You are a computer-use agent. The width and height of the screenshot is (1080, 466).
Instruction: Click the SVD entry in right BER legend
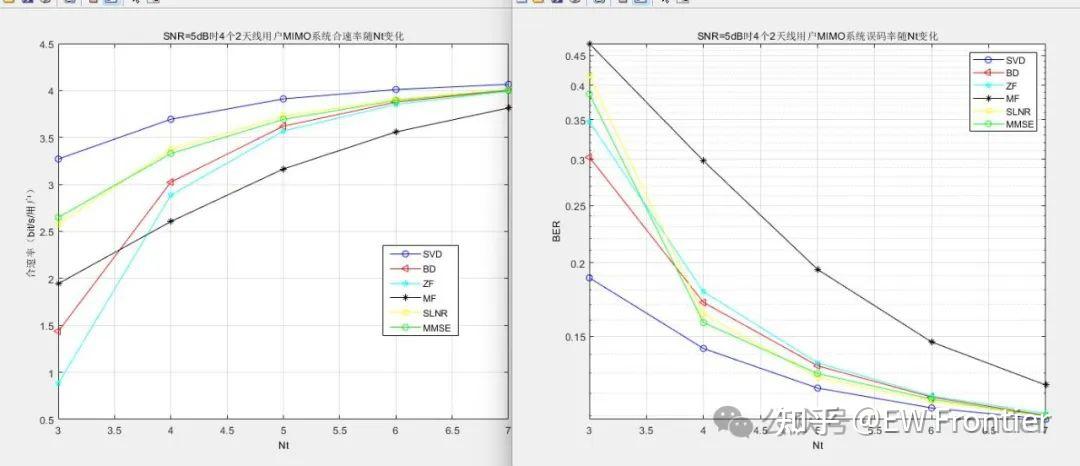pyautogui.click(x=1005, y=60)
